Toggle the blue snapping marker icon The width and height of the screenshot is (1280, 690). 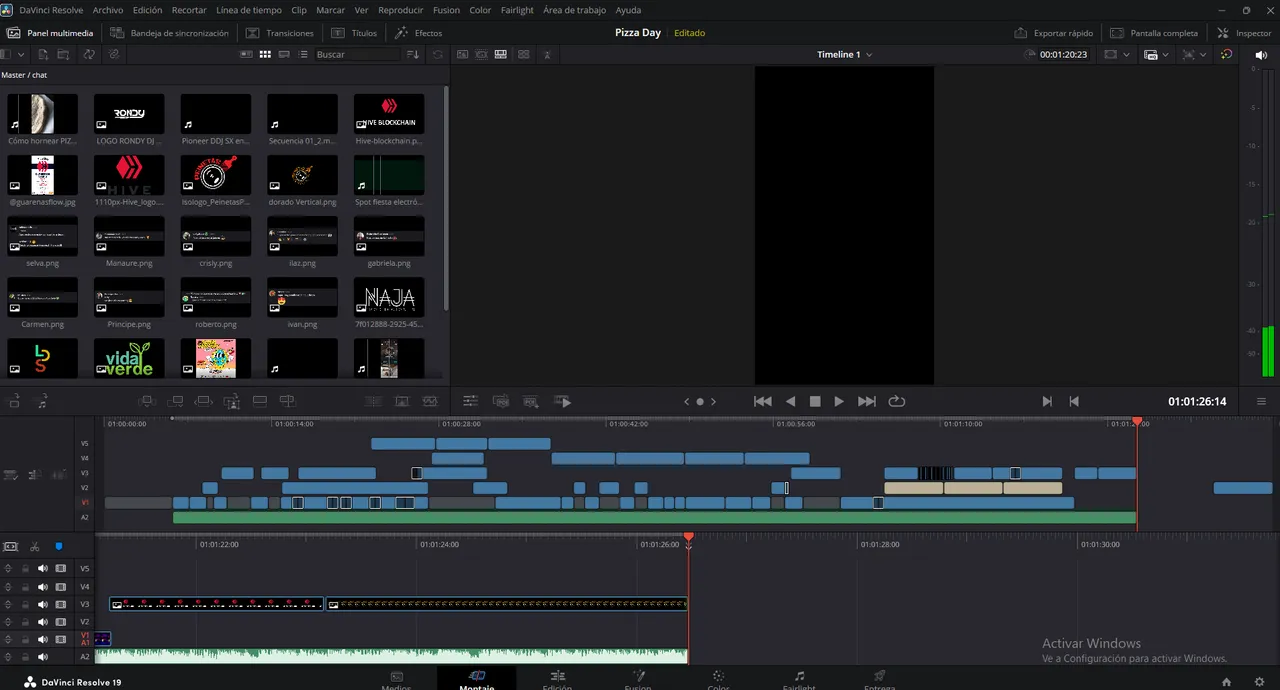coord(59,546)
